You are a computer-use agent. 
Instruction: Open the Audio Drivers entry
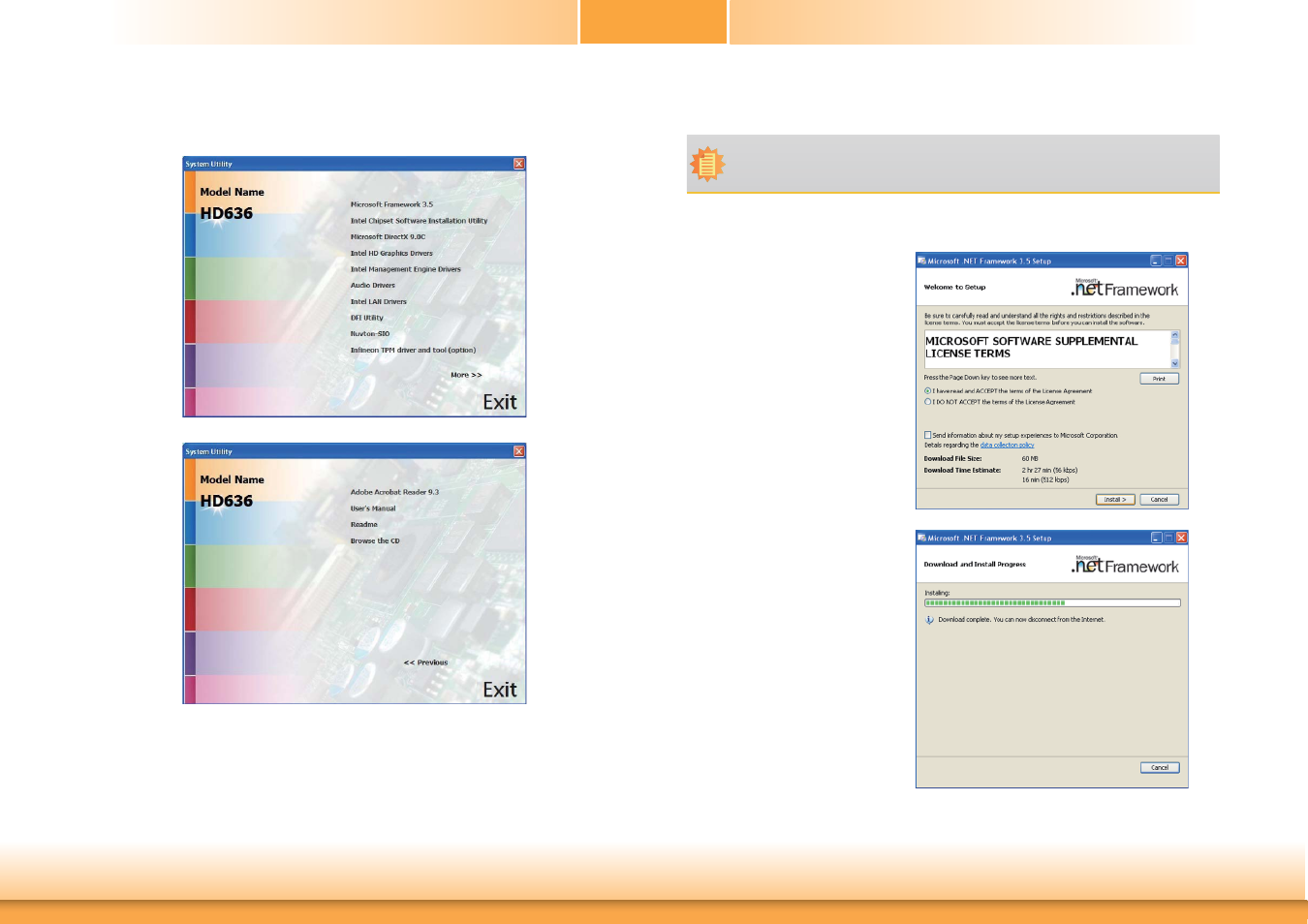(372, 285)
